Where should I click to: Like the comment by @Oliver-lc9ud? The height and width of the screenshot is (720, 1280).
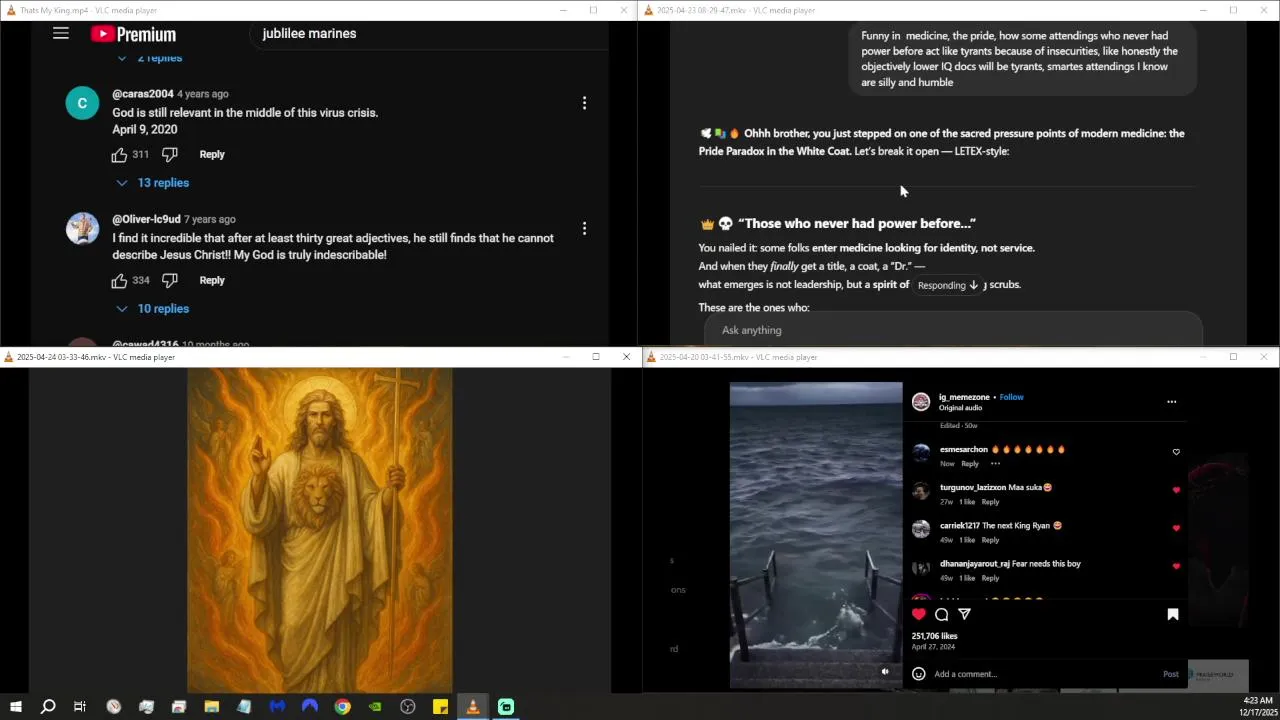[x=119, y=281]
